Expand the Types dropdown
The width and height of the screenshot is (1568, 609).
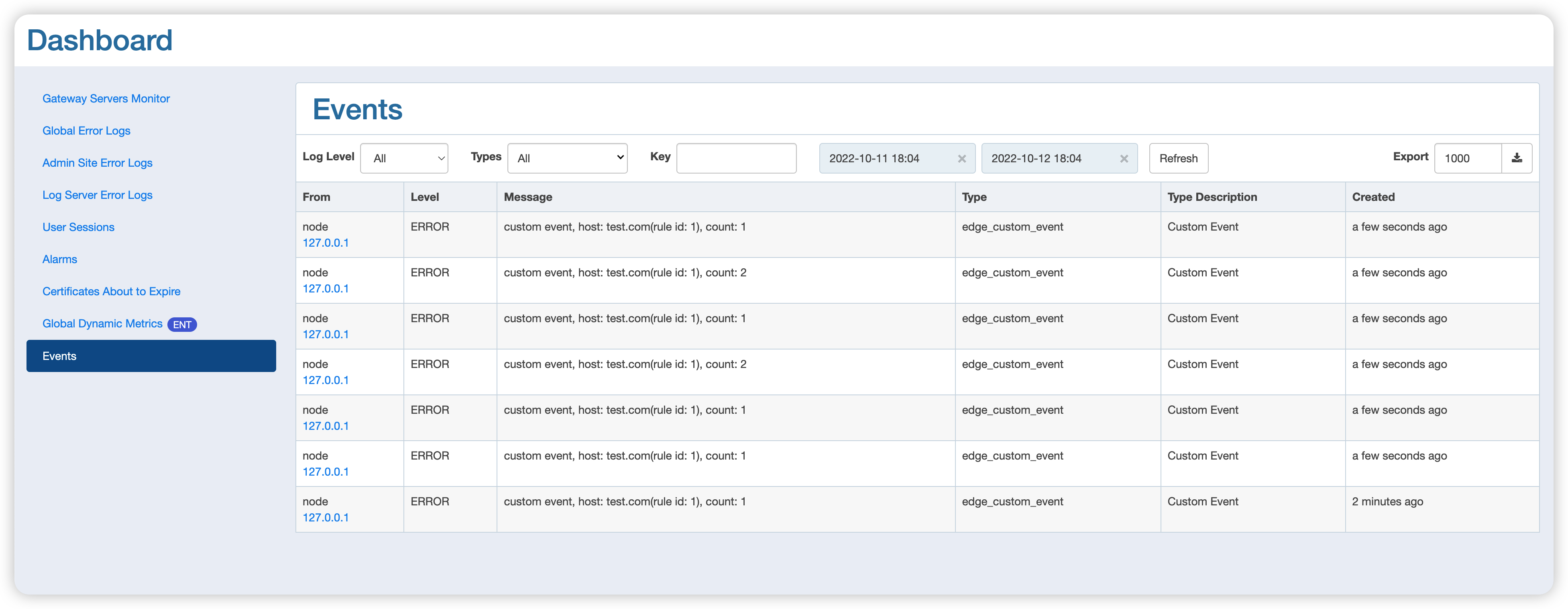point(567,157)
